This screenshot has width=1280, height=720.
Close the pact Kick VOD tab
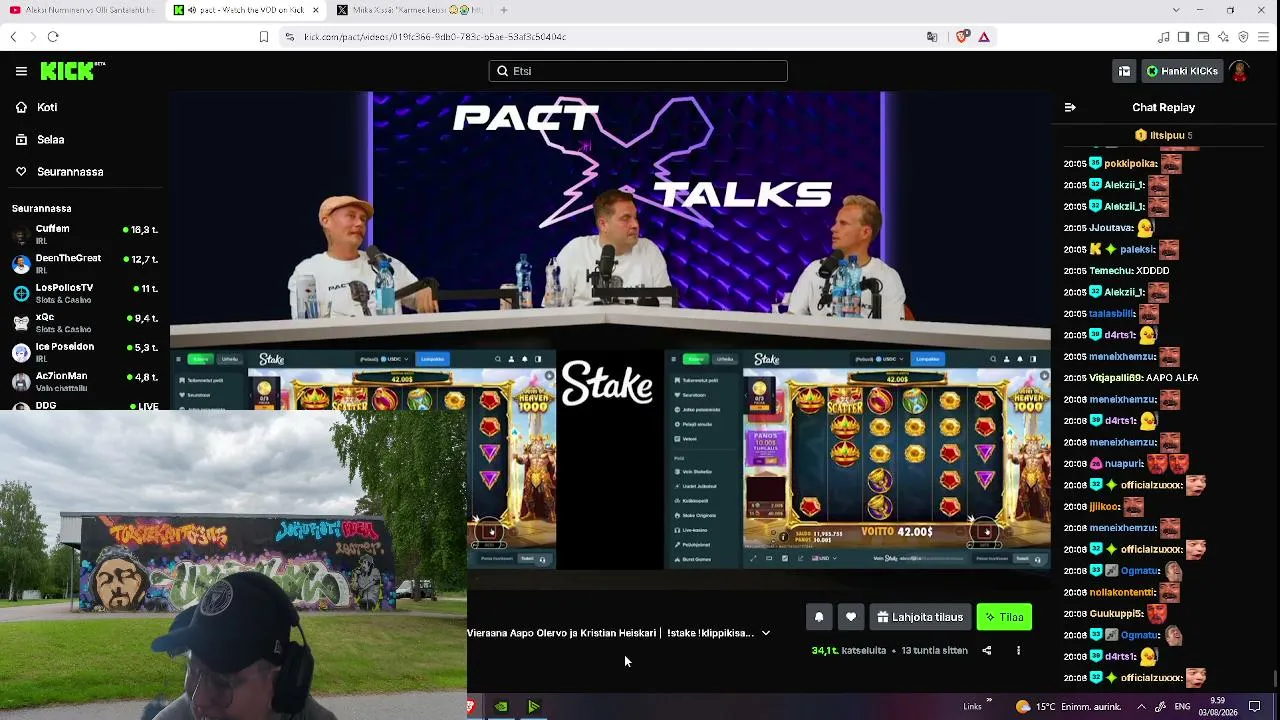click(x=316, y=10)
